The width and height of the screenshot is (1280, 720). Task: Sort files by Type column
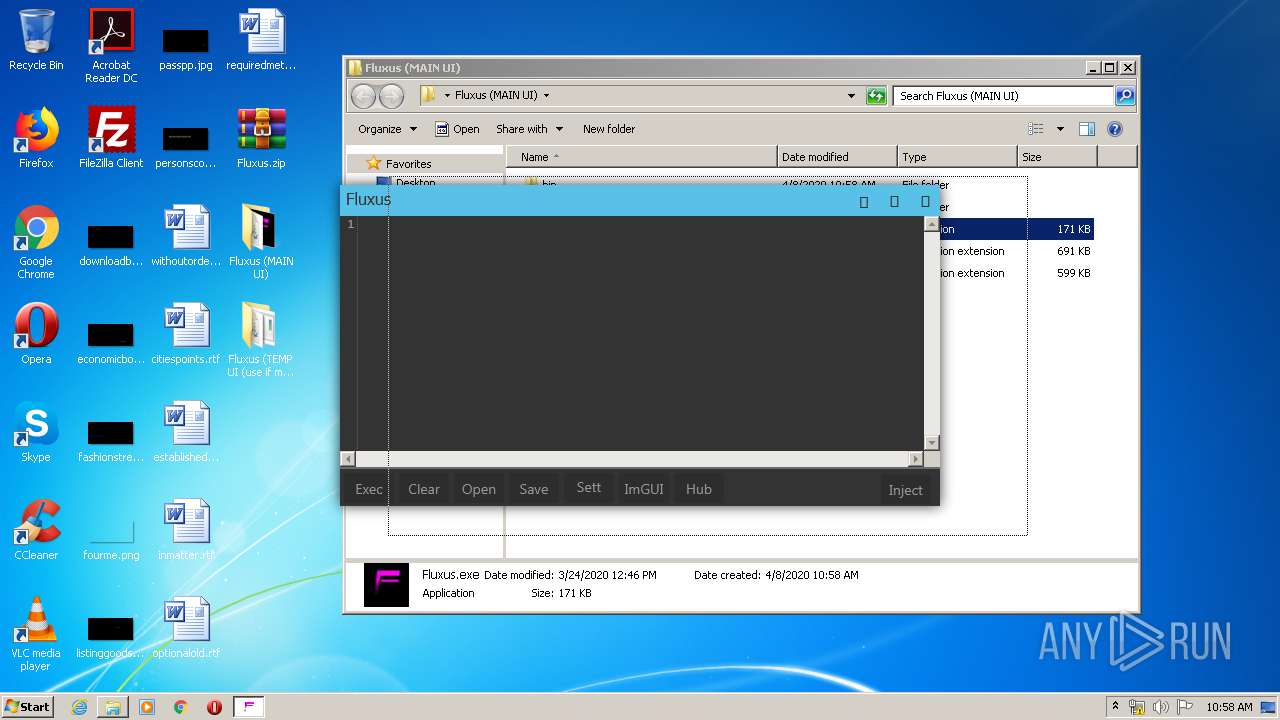pos(957,157)
